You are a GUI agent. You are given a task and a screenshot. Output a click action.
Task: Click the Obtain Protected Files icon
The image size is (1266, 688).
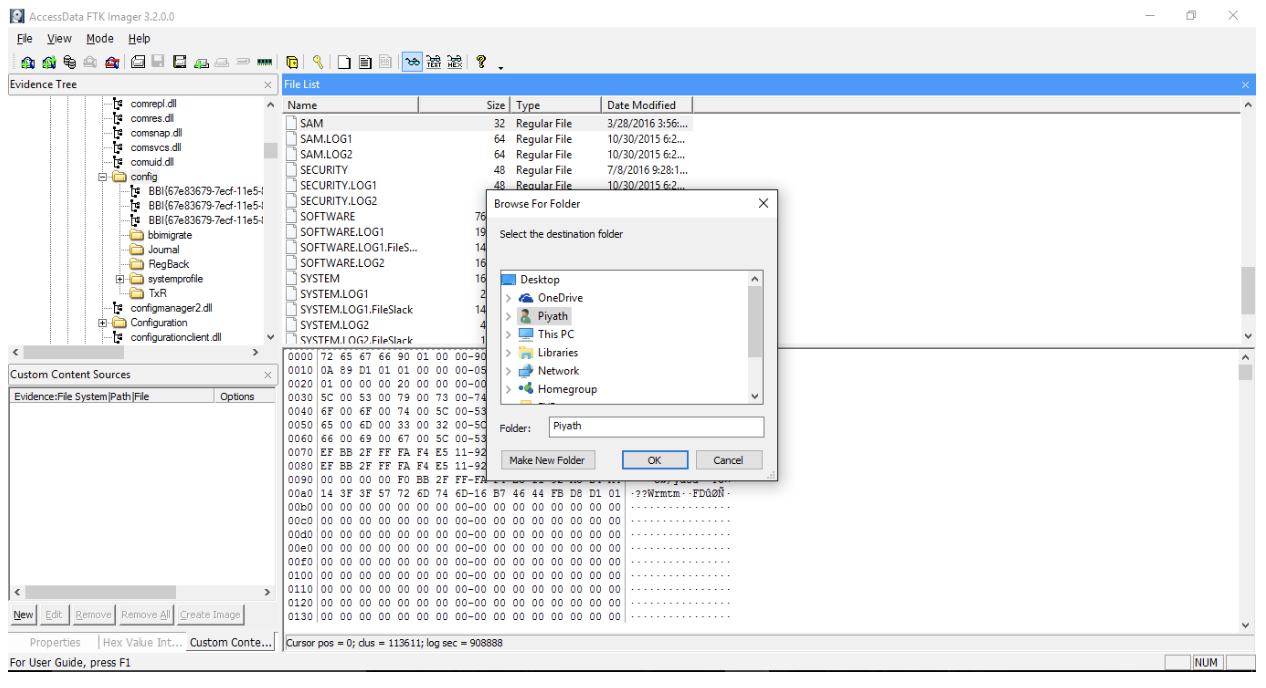(292, 62)
